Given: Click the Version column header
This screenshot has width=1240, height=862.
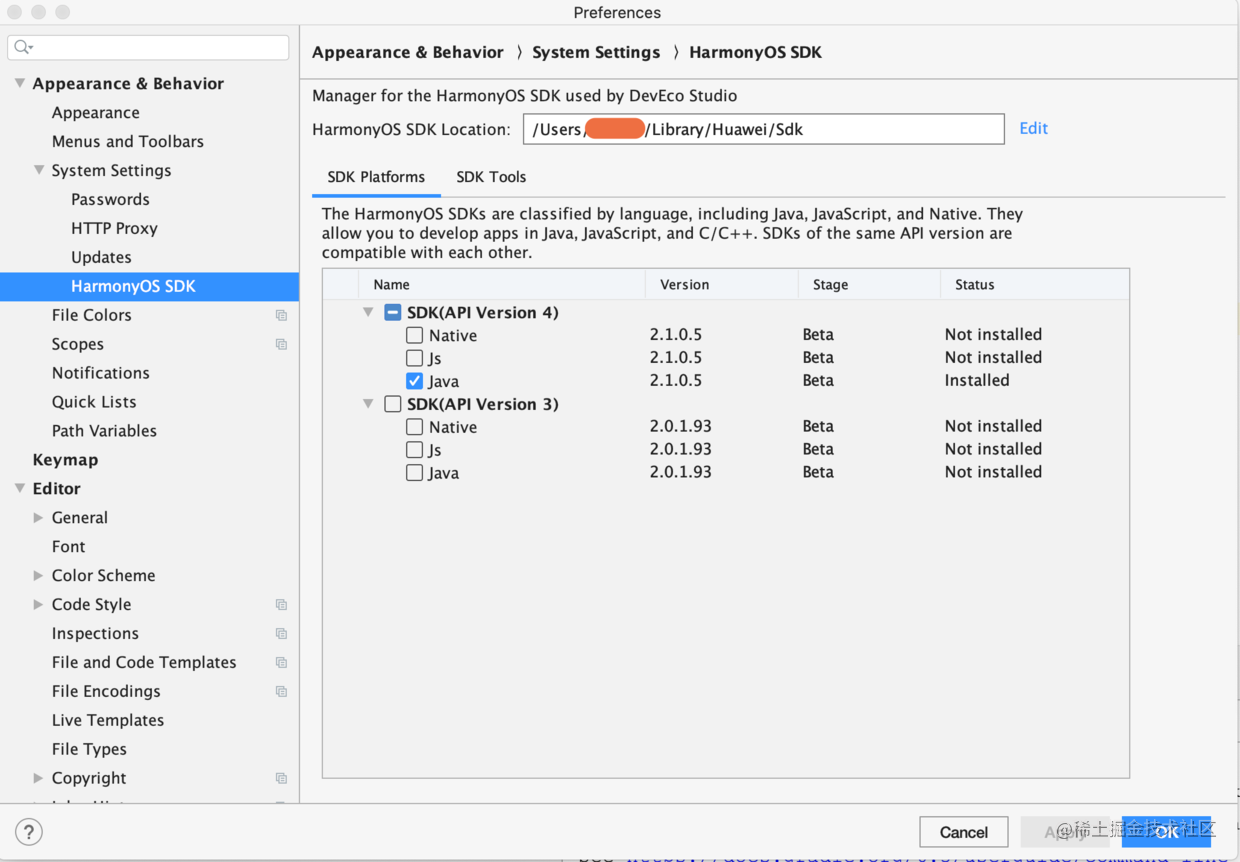Looking at the screenshot, I should (x=722, y=285).
